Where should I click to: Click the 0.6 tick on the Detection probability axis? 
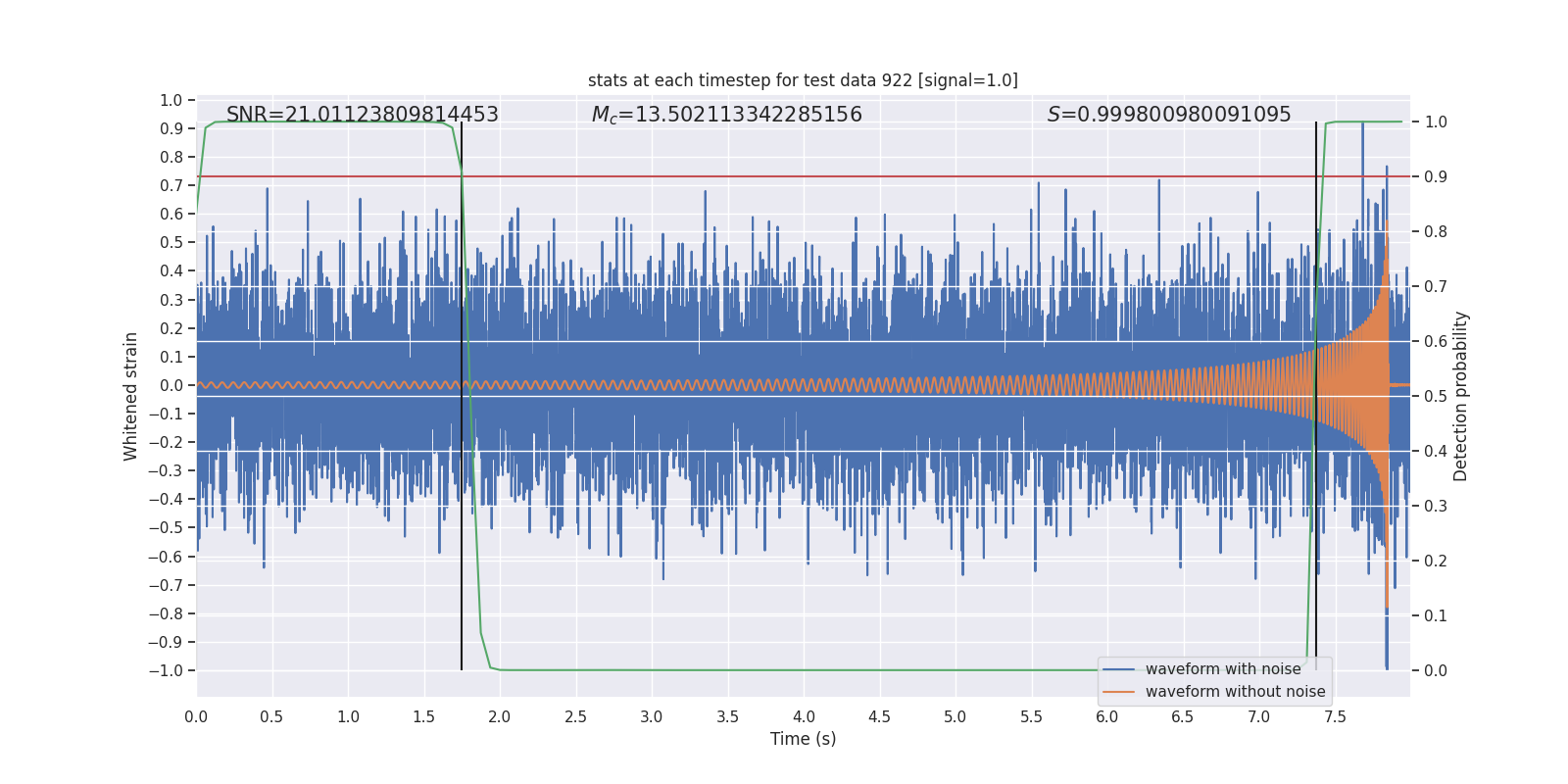pyautogui.click(x=1436, y=342)
